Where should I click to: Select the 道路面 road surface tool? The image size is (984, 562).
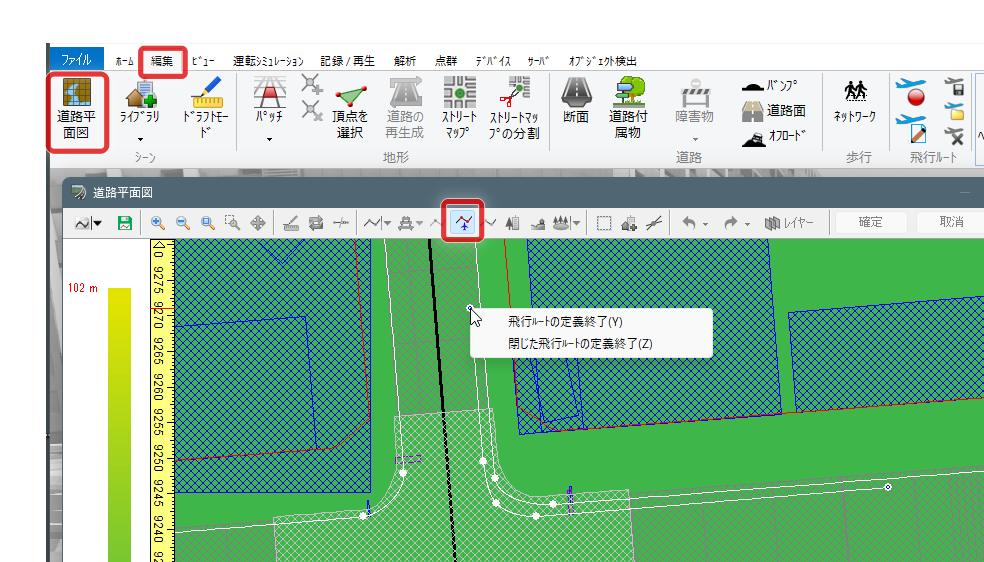pyautogui.click(x=774, y=111)
